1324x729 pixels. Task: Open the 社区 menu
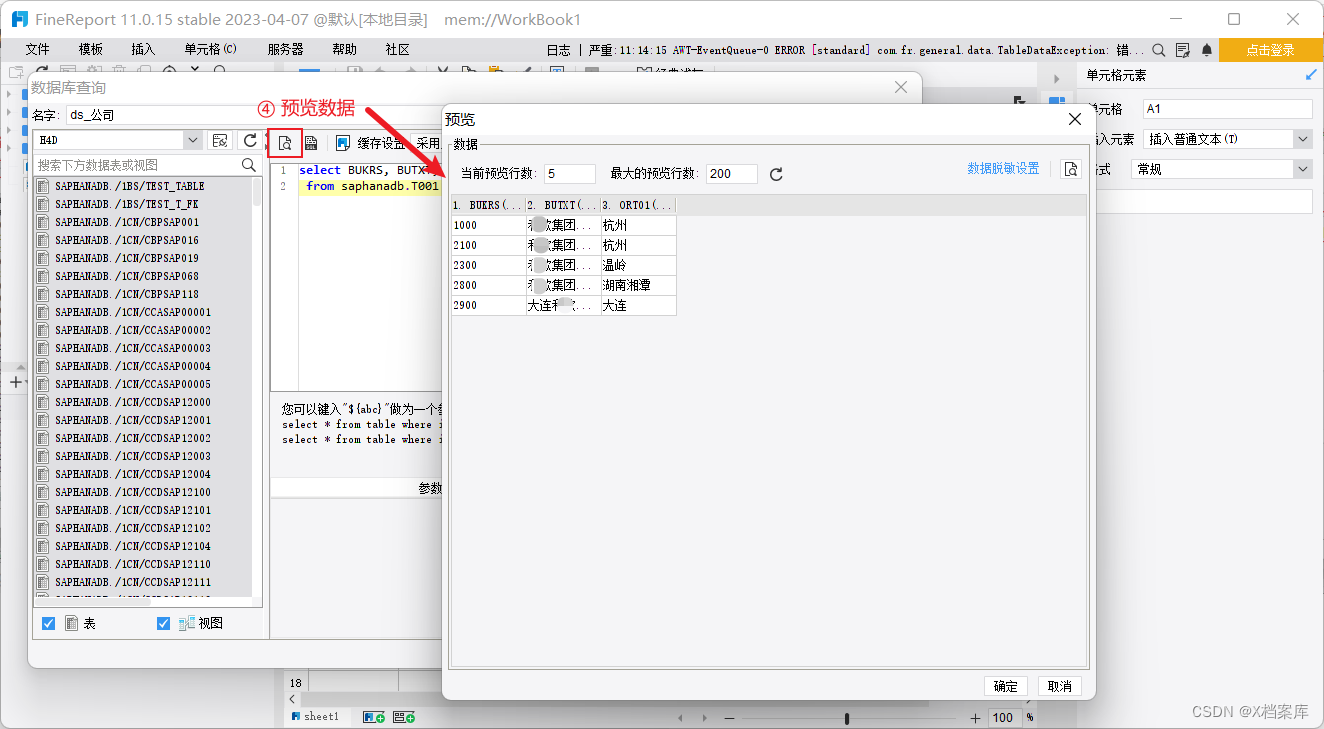pos(397,49)
